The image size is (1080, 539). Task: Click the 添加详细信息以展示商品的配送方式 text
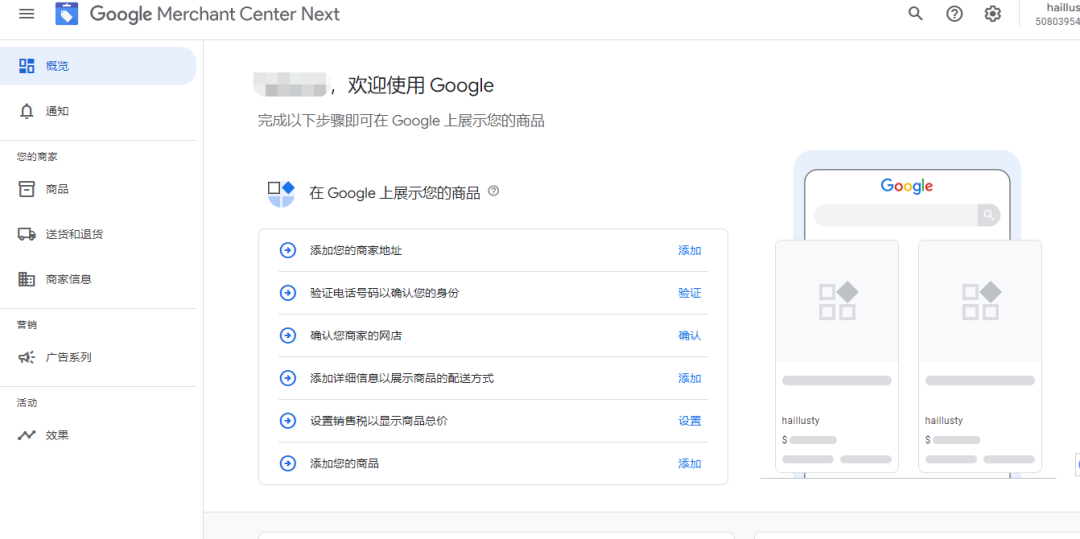pos(402,379)
